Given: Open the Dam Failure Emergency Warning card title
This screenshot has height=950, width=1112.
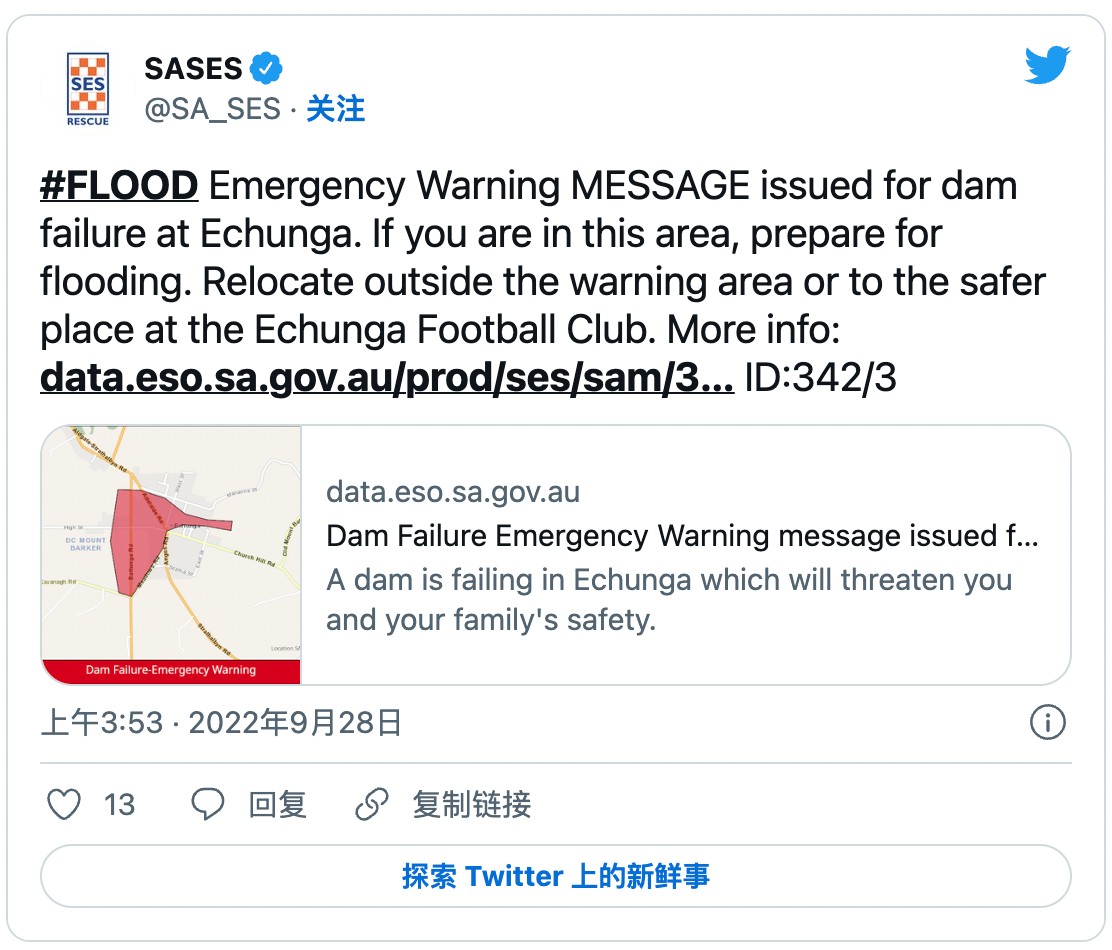Looking at the screenshot, I should click(x=682, y=536).
